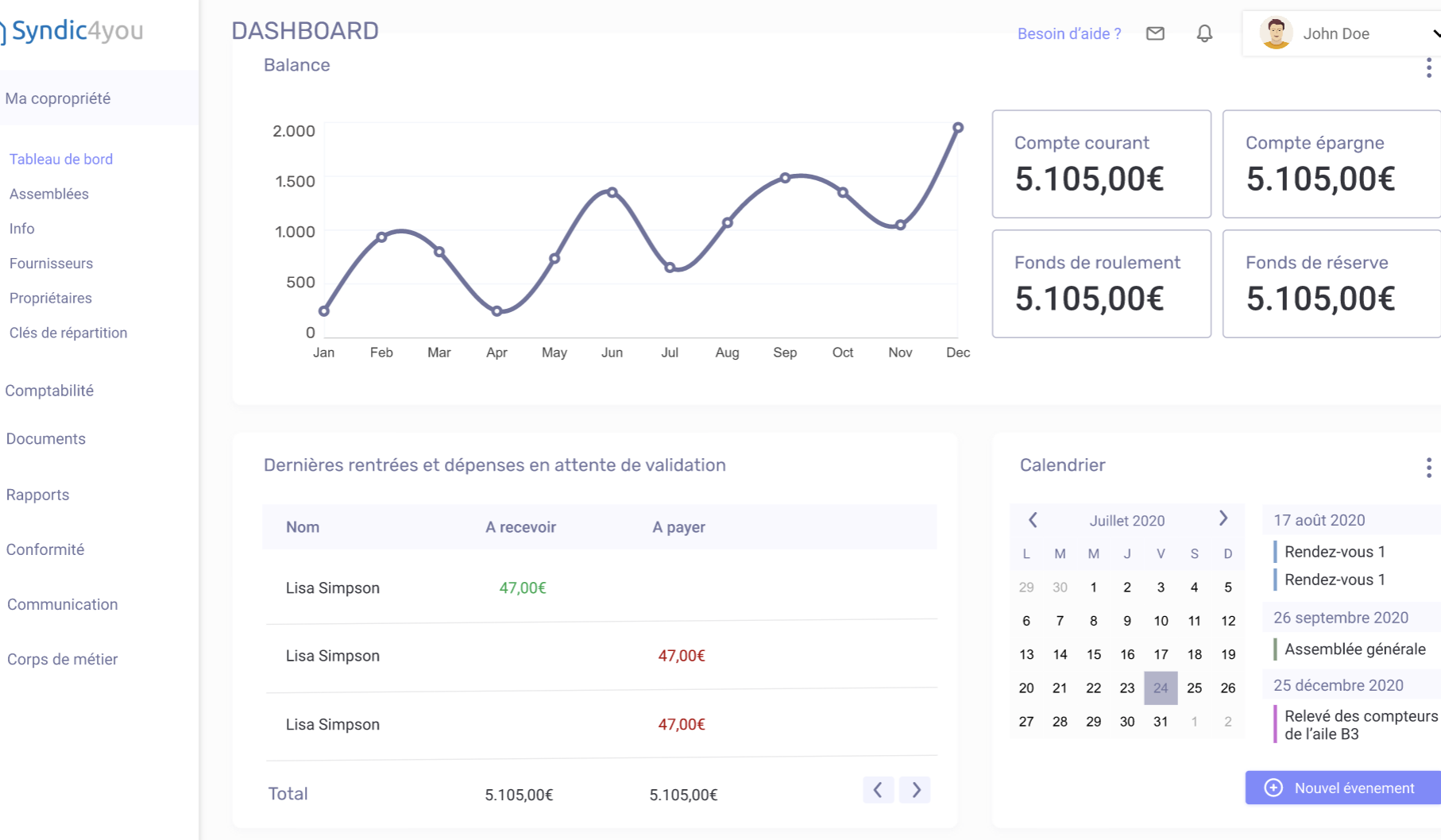
Task: Expand Corps de métier section
Action: pos(63,659)
